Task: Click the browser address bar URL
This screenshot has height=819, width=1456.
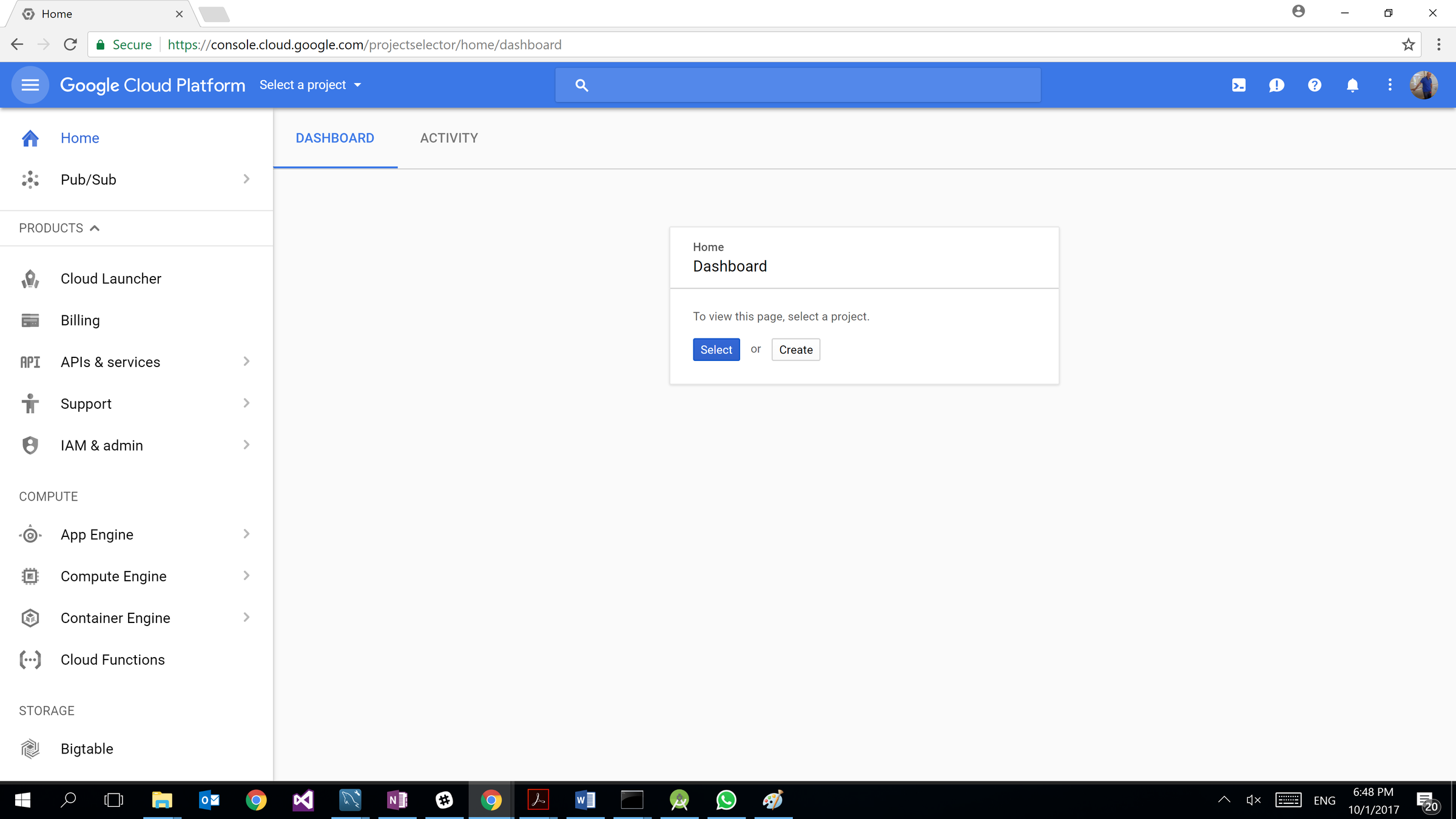Action: [x=365, y=45]
